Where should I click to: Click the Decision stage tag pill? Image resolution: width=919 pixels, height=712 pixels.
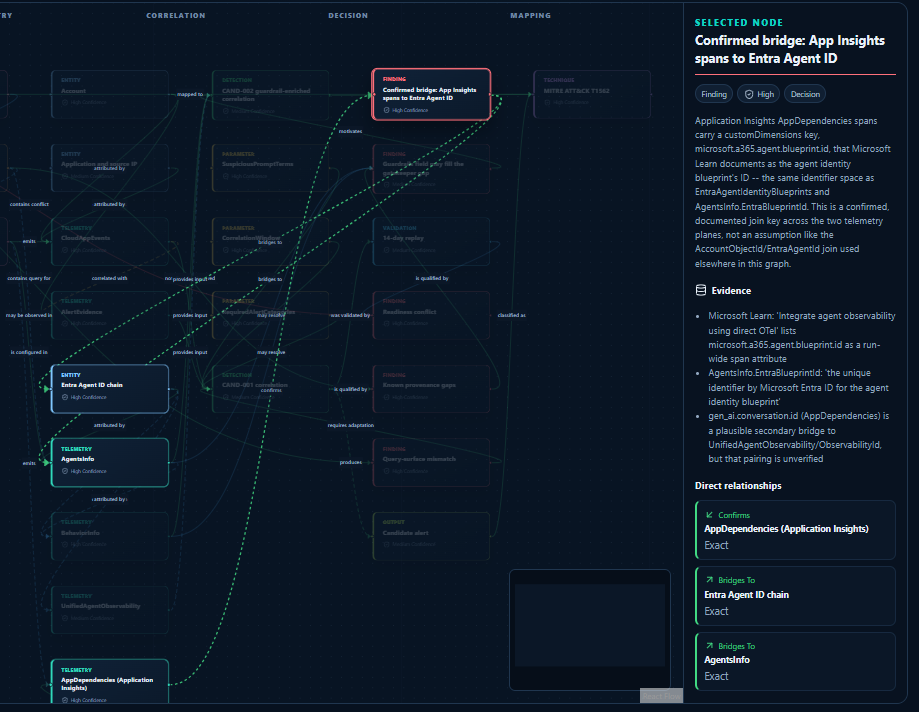805,94
